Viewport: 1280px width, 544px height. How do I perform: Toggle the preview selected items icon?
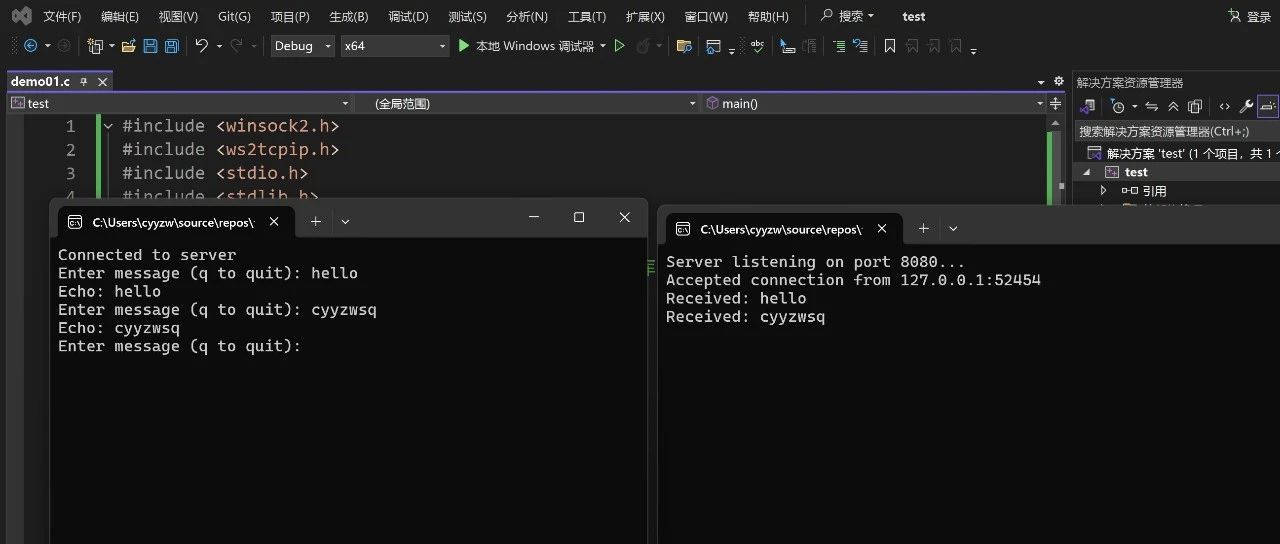click(x=1268, y=106)
